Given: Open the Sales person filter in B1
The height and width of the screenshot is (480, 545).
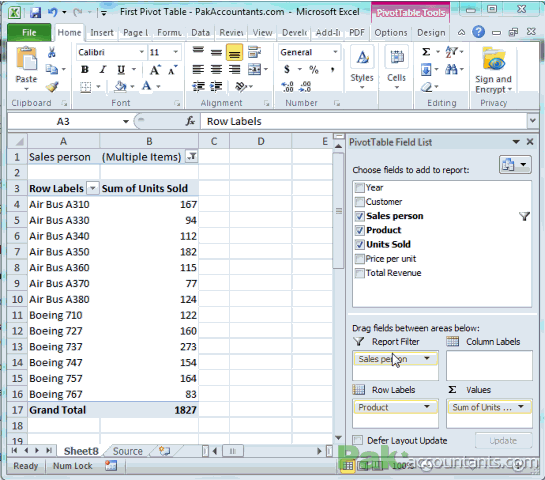Looking at the screenshot, I should tap(192, 157).
